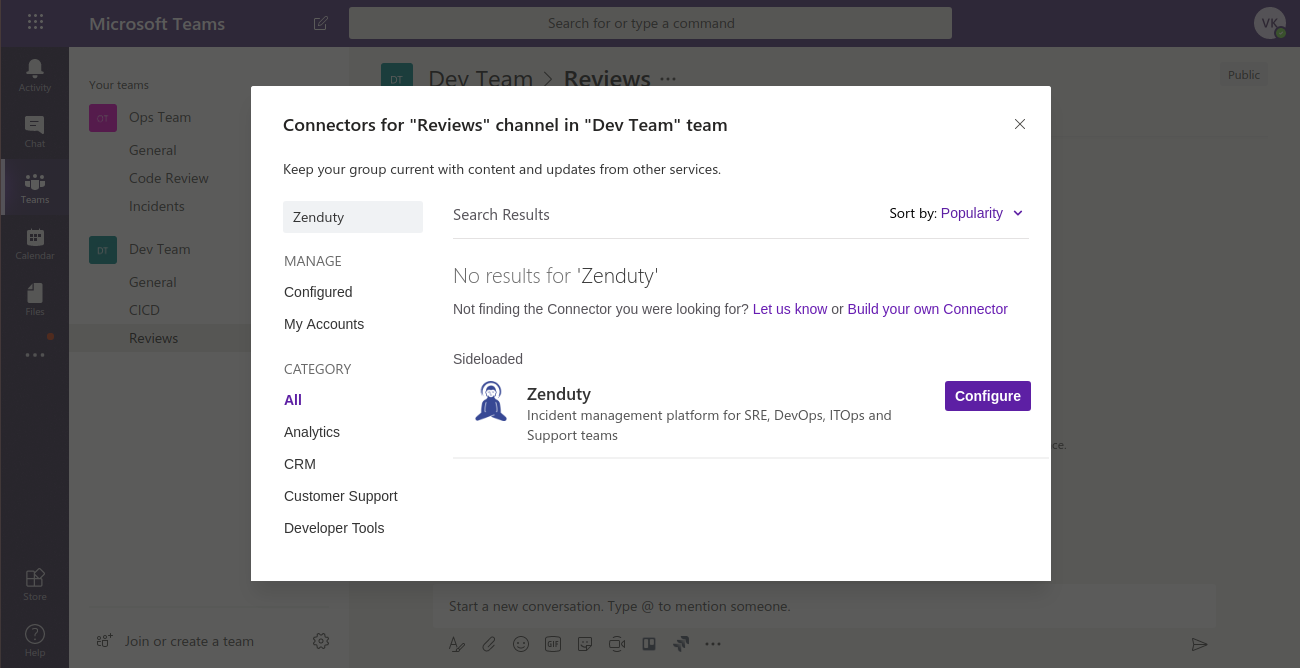Click Configure next to Zenduty
This screenshot has width=1300, height=668.
pyautogui.click(x=987, y=396)
